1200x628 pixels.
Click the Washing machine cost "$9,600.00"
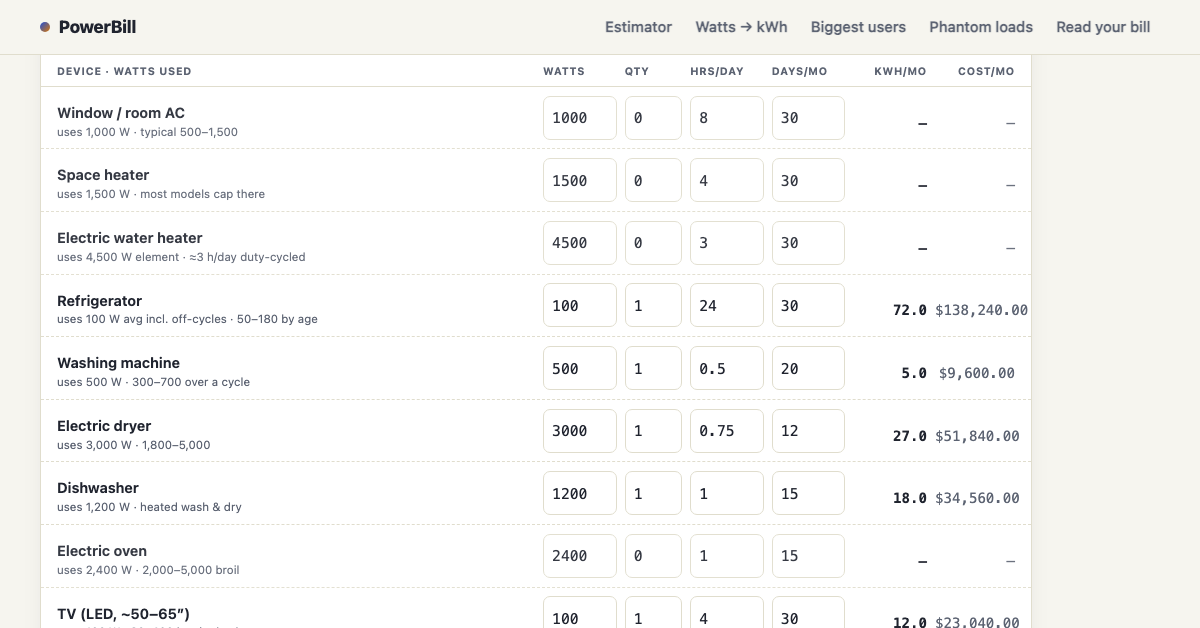[977, 373]
